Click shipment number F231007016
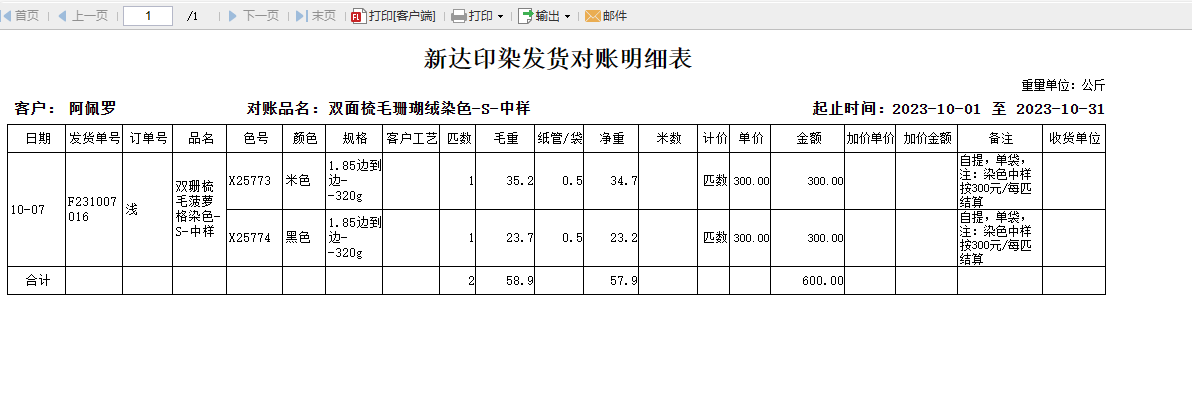This screenshot has height=414, width=1192. click(x=93, y=210)
